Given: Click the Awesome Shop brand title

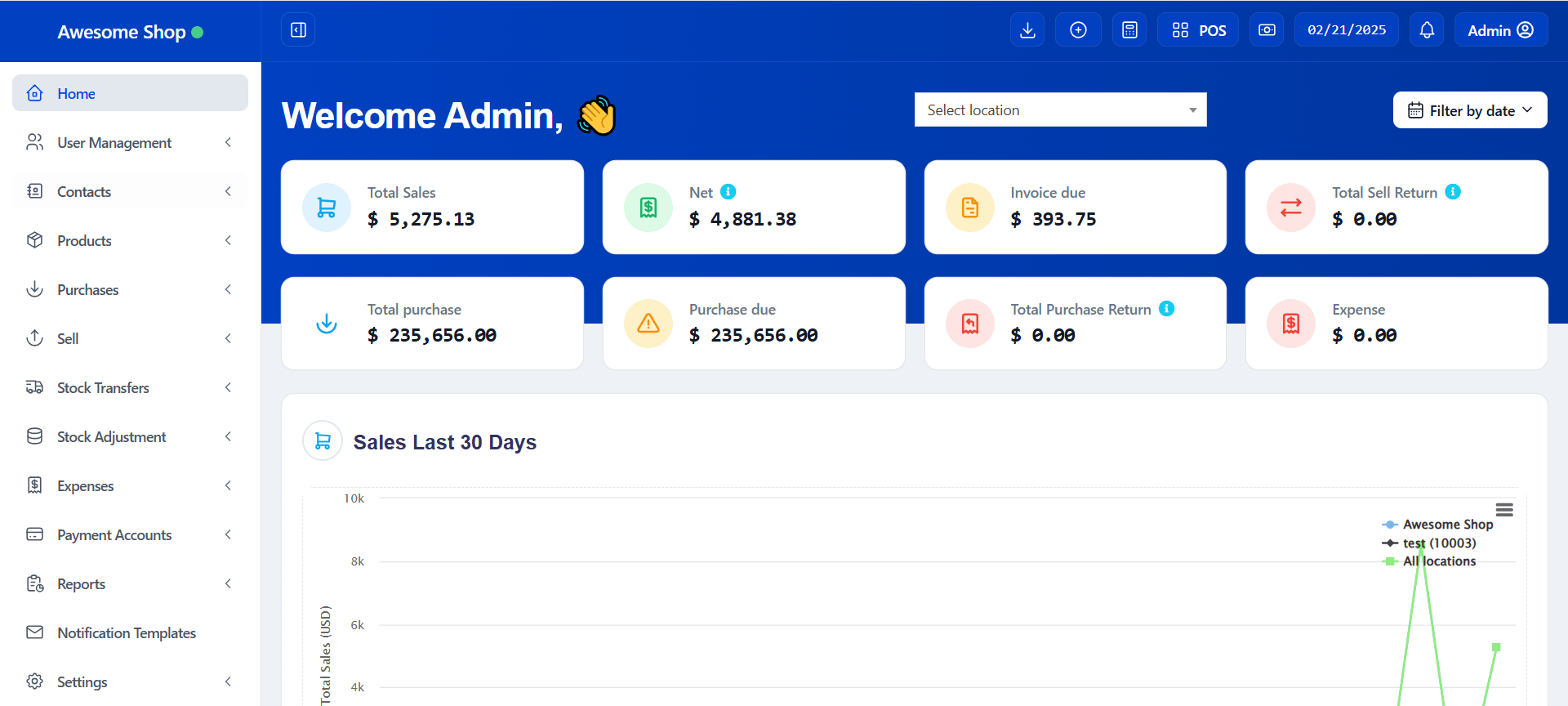Looking at the screenshot, I should 122,32.
